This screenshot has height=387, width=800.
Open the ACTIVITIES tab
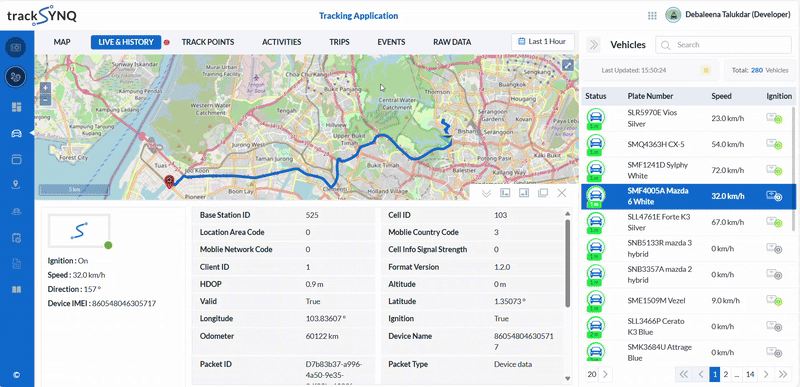(x=282, y=42)
